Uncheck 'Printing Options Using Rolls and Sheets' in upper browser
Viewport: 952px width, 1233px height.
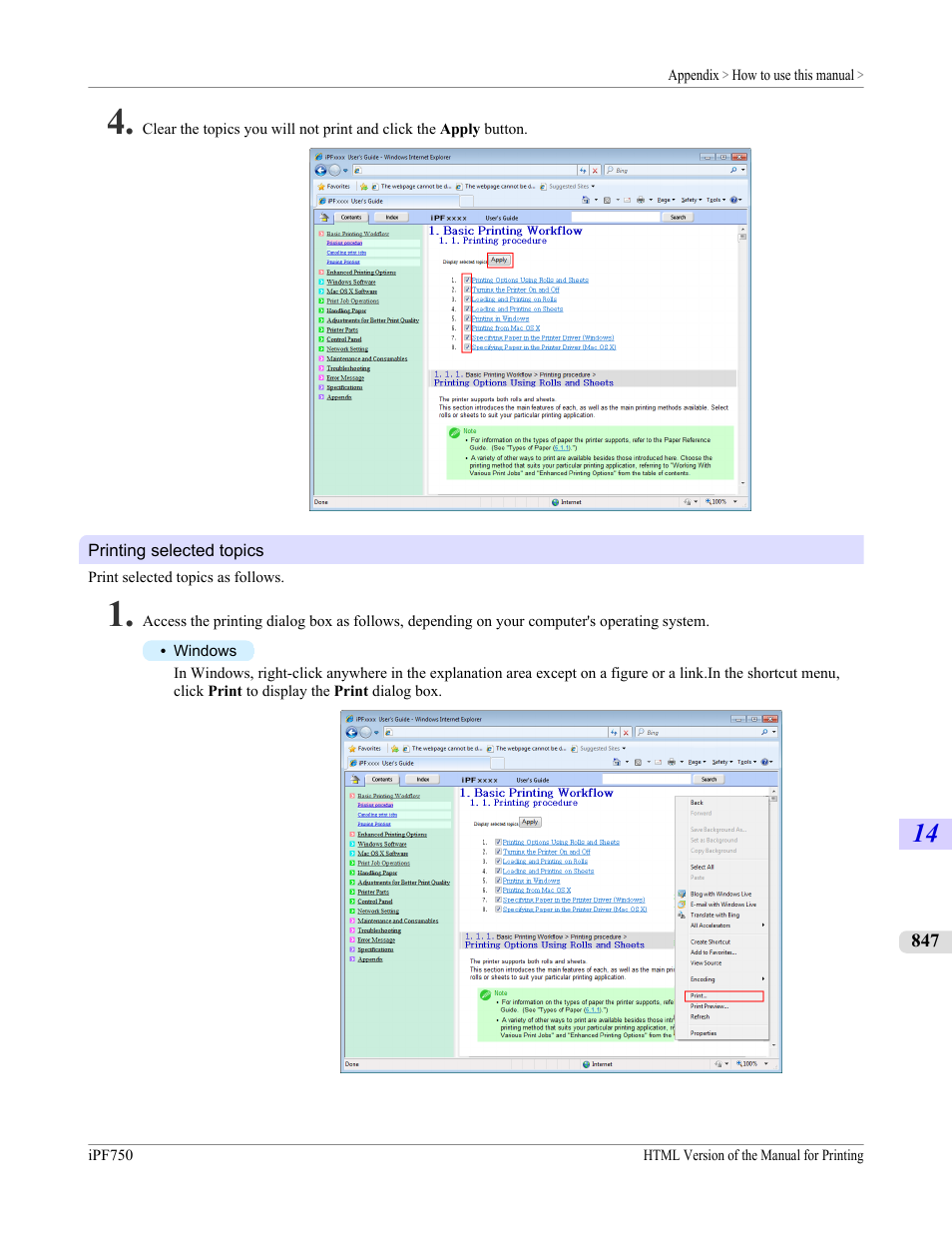click(467, 281)
